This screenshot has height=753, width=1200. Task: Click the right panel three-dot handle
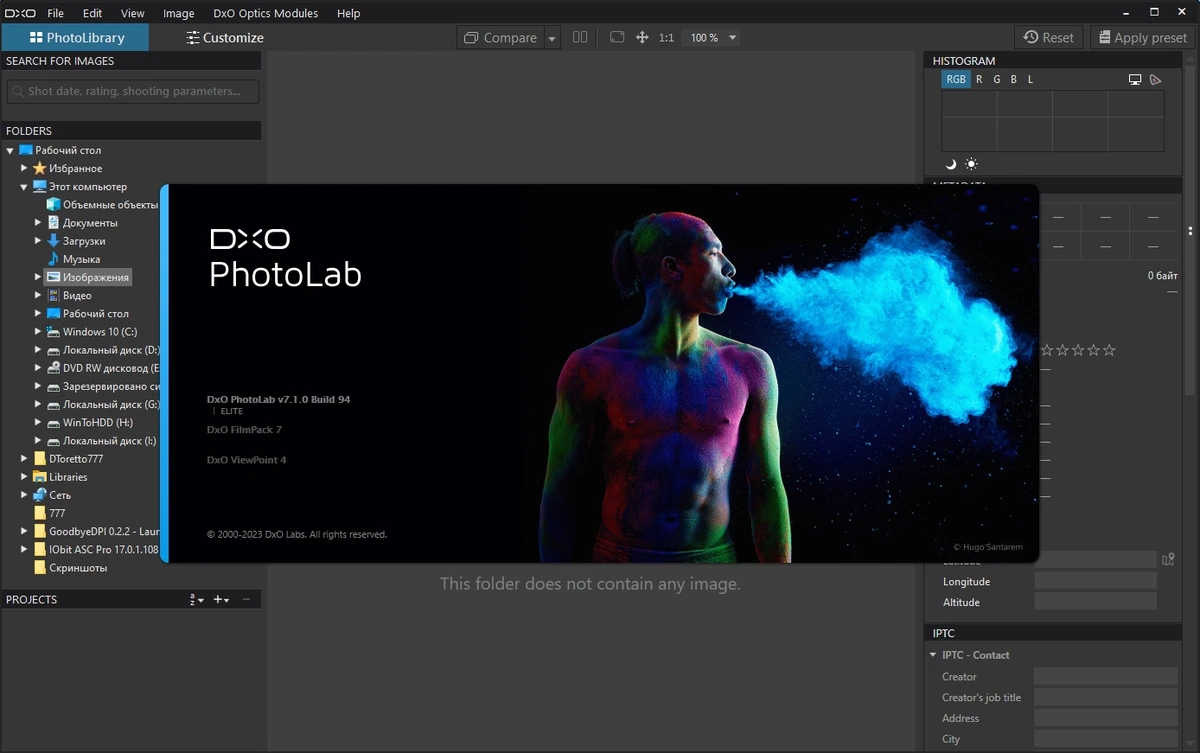1190,231
